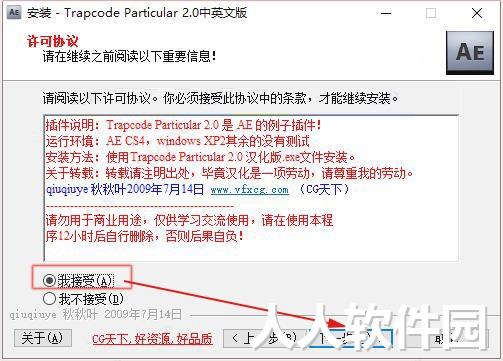This screenshot has width=503, height=361.
Task: Select the 我不接受(D) radio button
Action: click(x=49, y=299)
